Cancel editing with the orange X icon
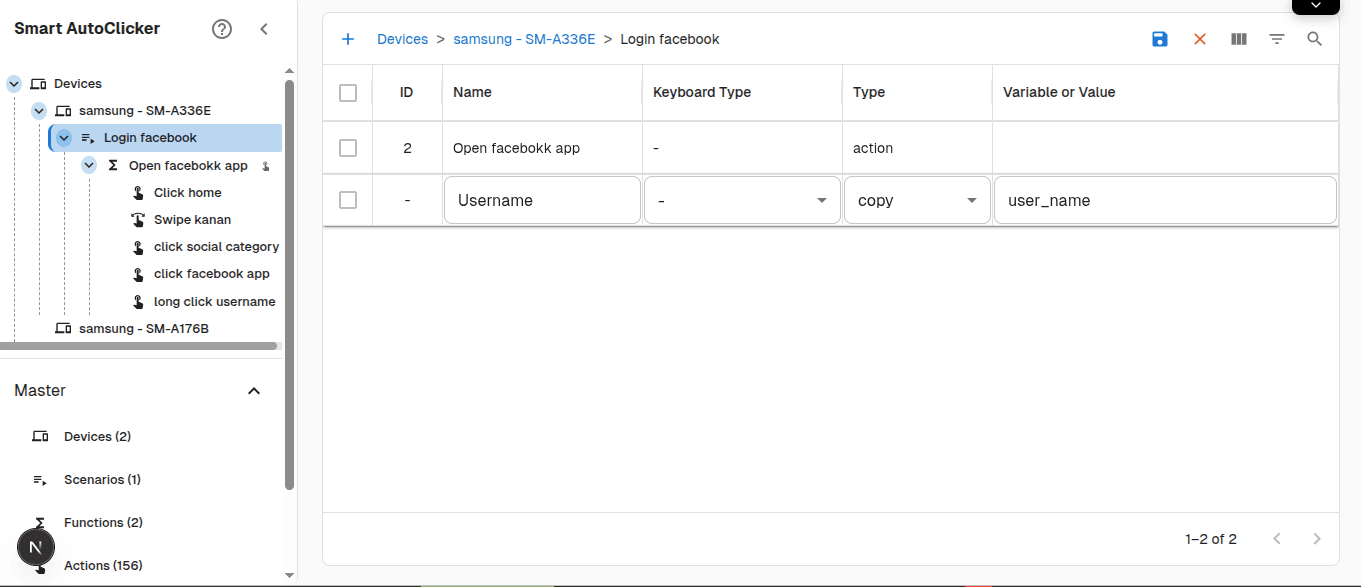The width and height of the screenshot is (1361, 587). pos(1200,39)
